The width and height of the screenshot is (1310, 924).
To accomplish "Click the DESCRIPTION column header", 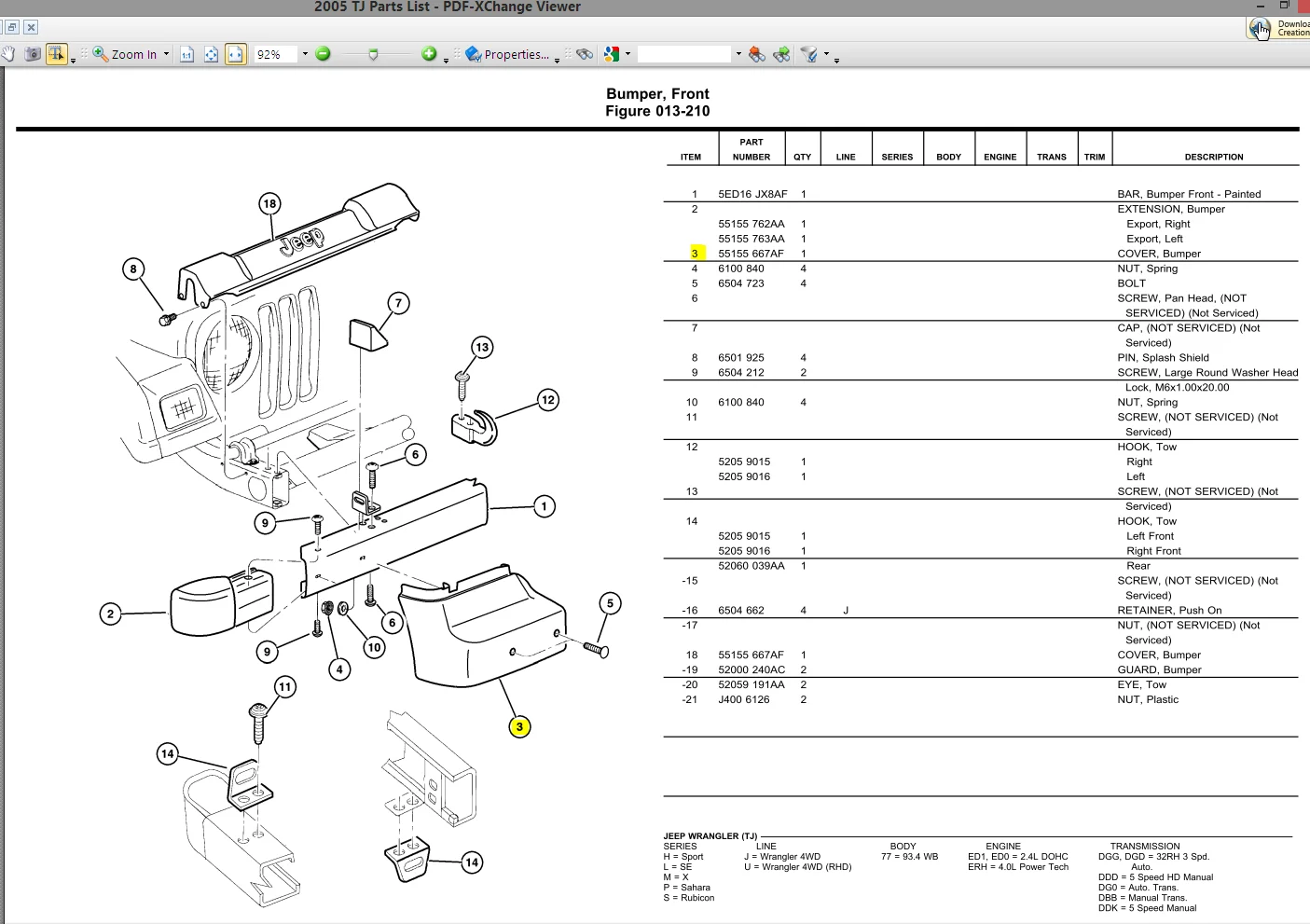I will (1214, 158).
